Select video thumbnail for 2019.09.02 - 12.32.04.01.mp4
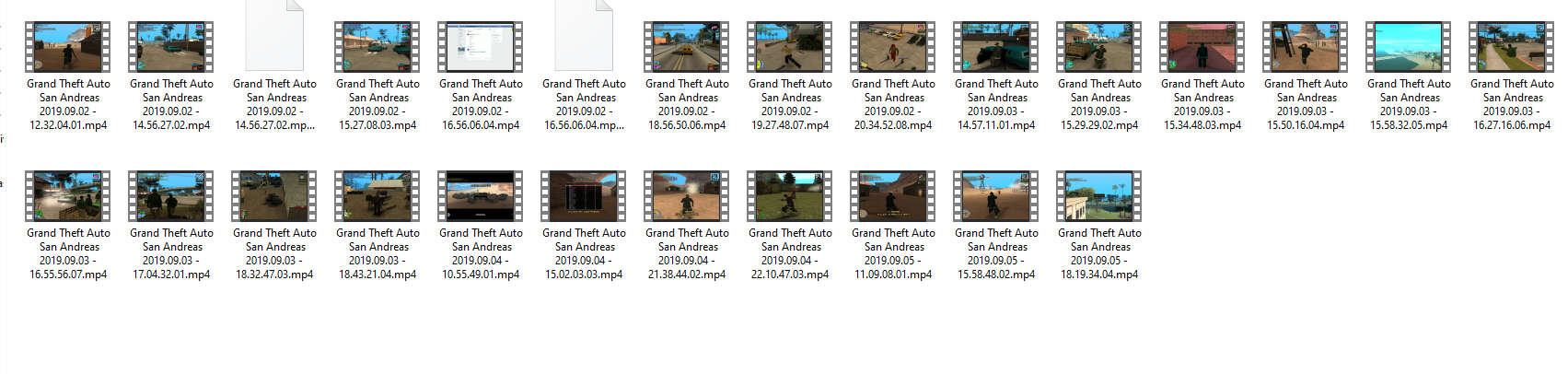1568x374 pixels. 68,47
